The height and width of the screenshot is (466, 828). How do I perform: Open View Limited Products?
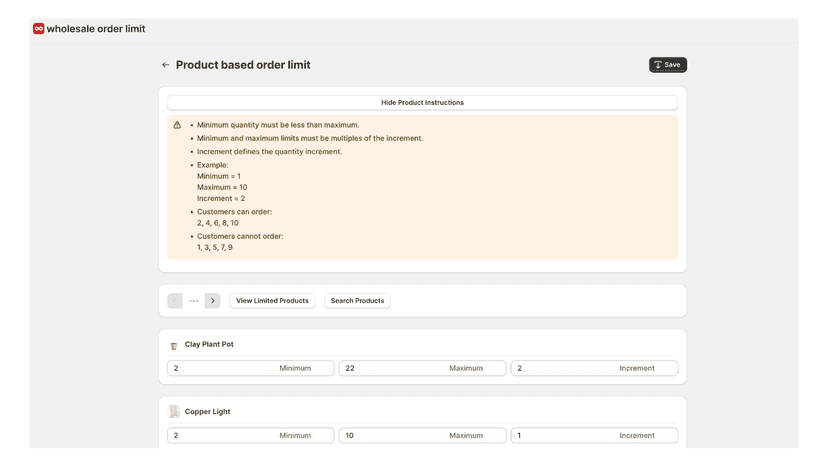pos(272,301)
